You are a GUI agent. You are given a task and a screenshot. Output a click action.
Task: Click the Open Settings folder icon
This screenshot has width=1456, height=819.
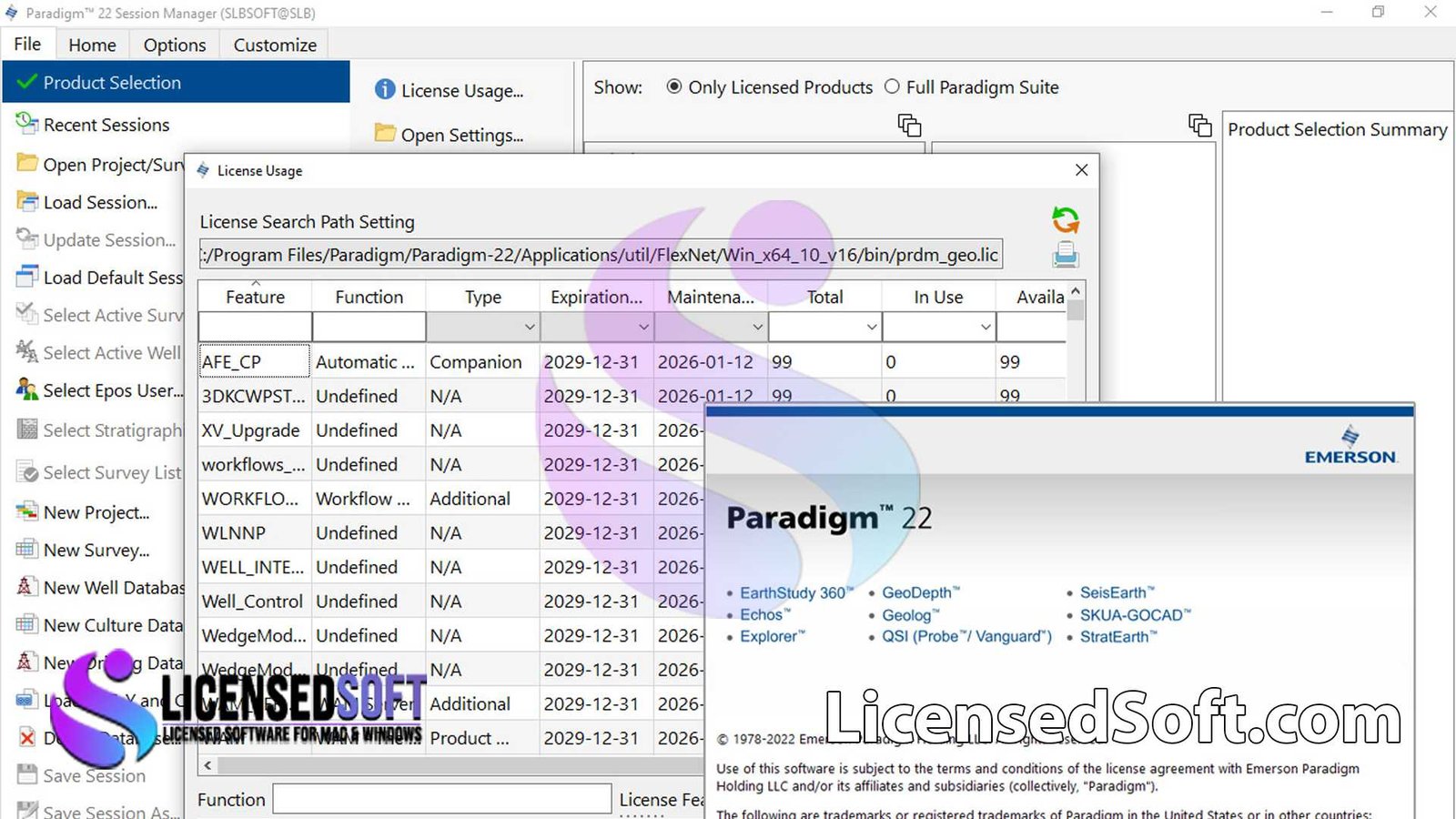point(385,133)
